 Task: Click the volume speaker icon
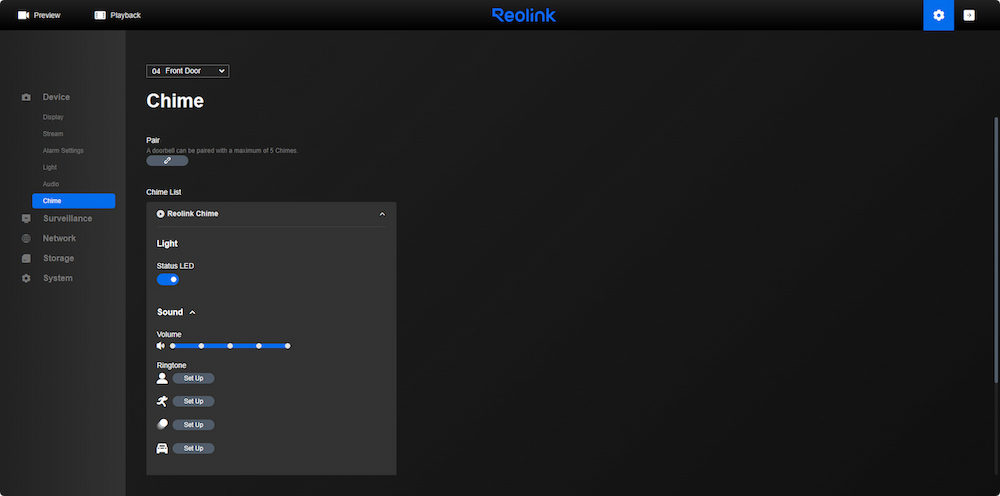(x=161, y=346)
